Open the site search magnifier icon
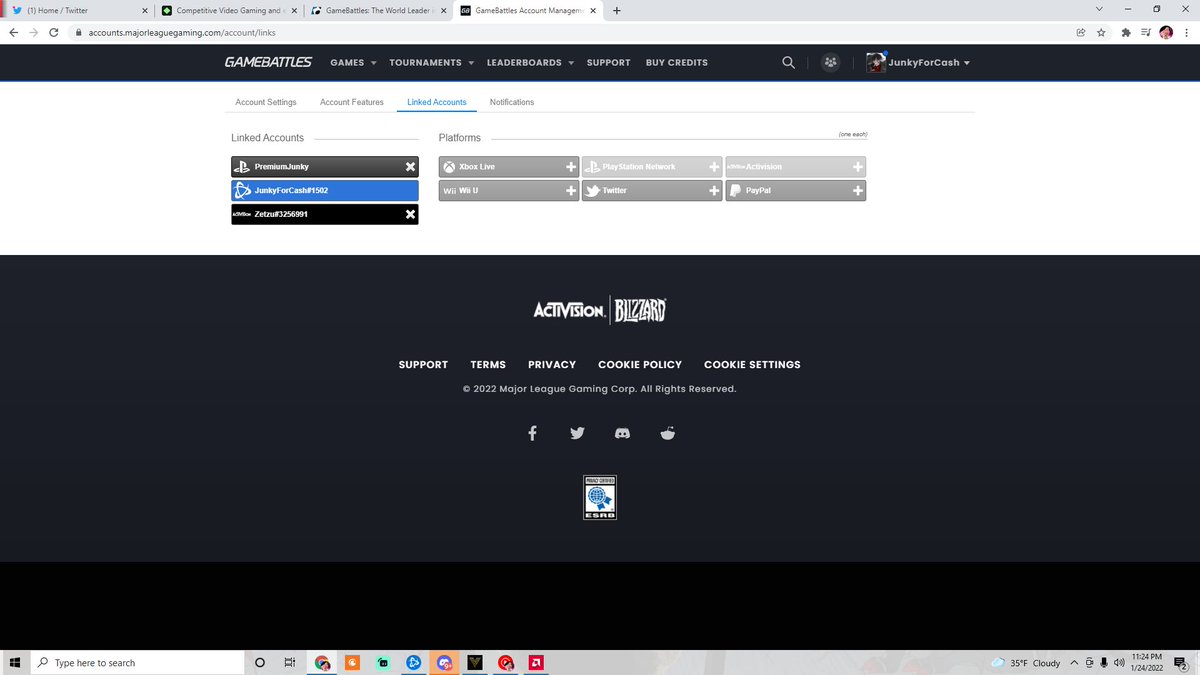Screen dimensions: 1200x675 [788, 62]
